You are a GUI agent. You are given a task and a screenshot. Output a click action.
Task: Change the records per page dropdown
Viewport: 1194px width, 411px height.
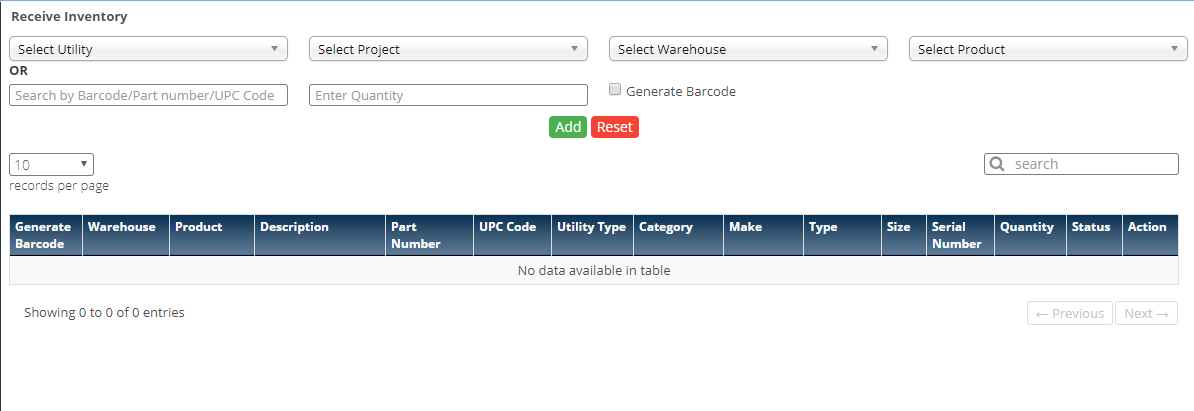tap(51, 165)
